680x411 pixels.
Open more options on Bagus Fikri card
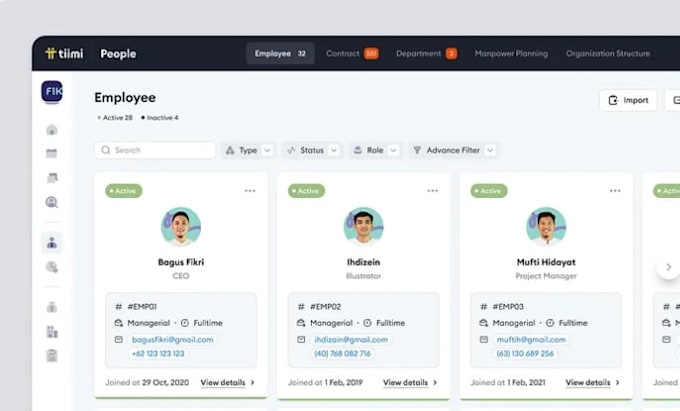coord(250,191)
